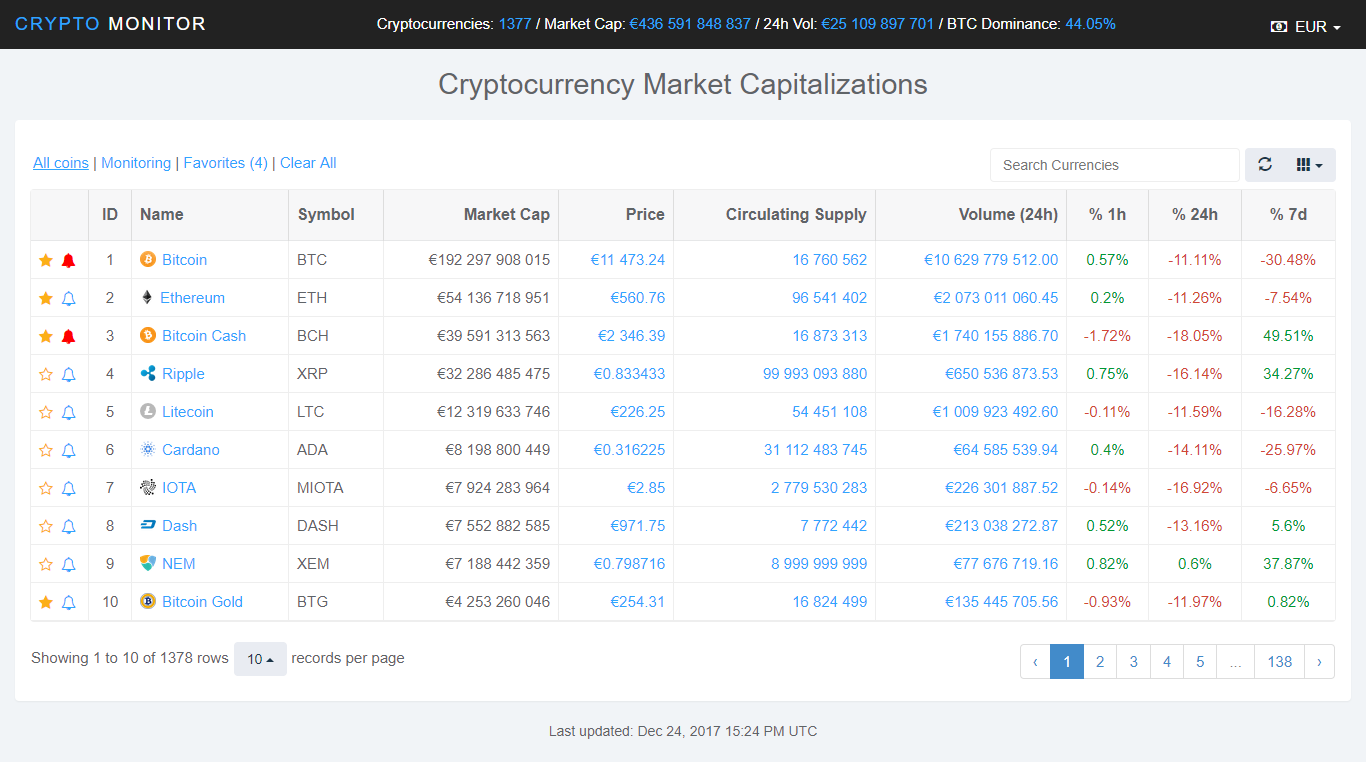Click the Bitcoin Cash coin logo icon

click(x=148, y=336)
